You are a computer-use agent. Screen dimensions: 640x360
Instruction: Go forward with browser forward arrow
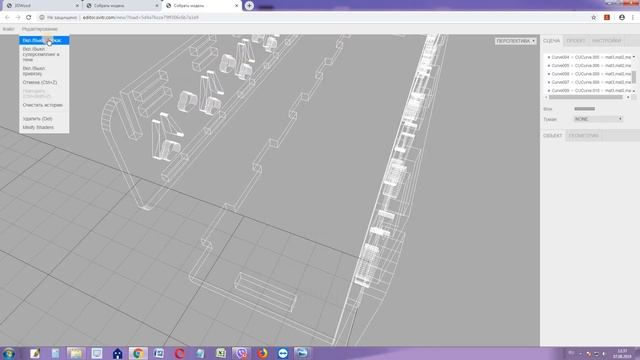point(18,18)
